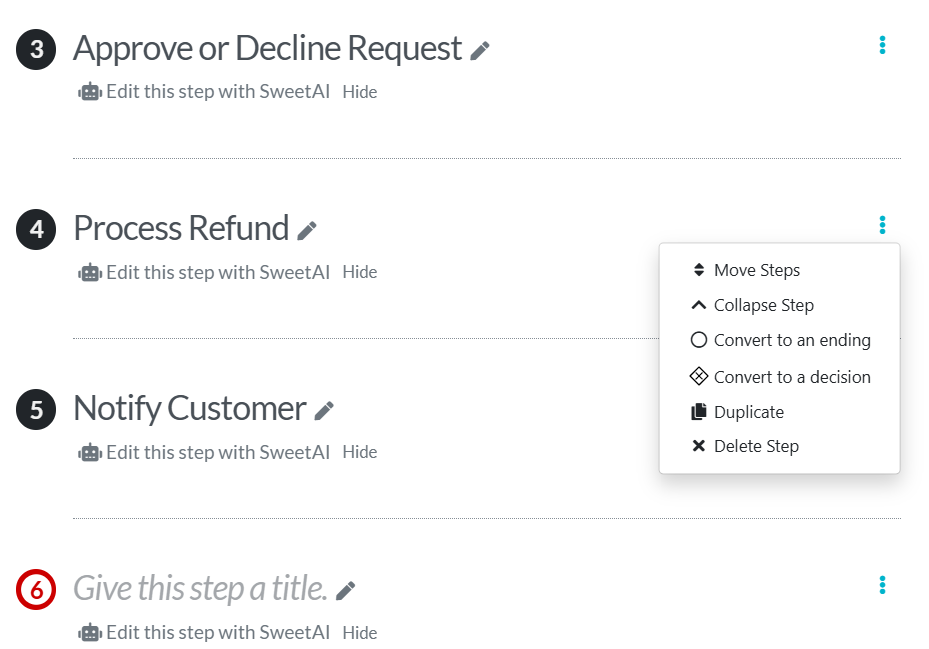Click the red step number 6 badge

point(35,588)
